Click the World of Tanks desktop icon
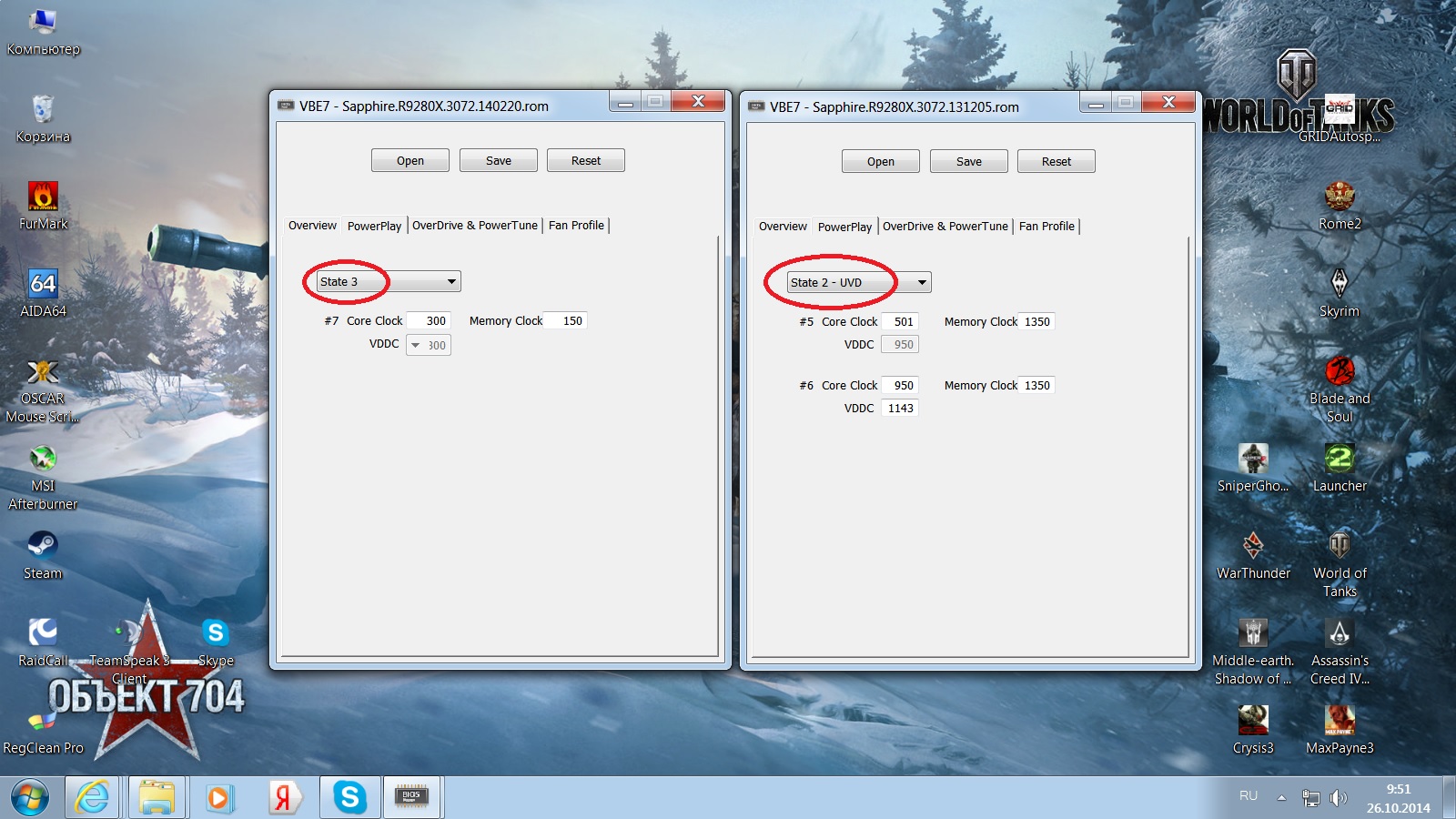This screenshot has width=1456, height=819. (1340, 563)
